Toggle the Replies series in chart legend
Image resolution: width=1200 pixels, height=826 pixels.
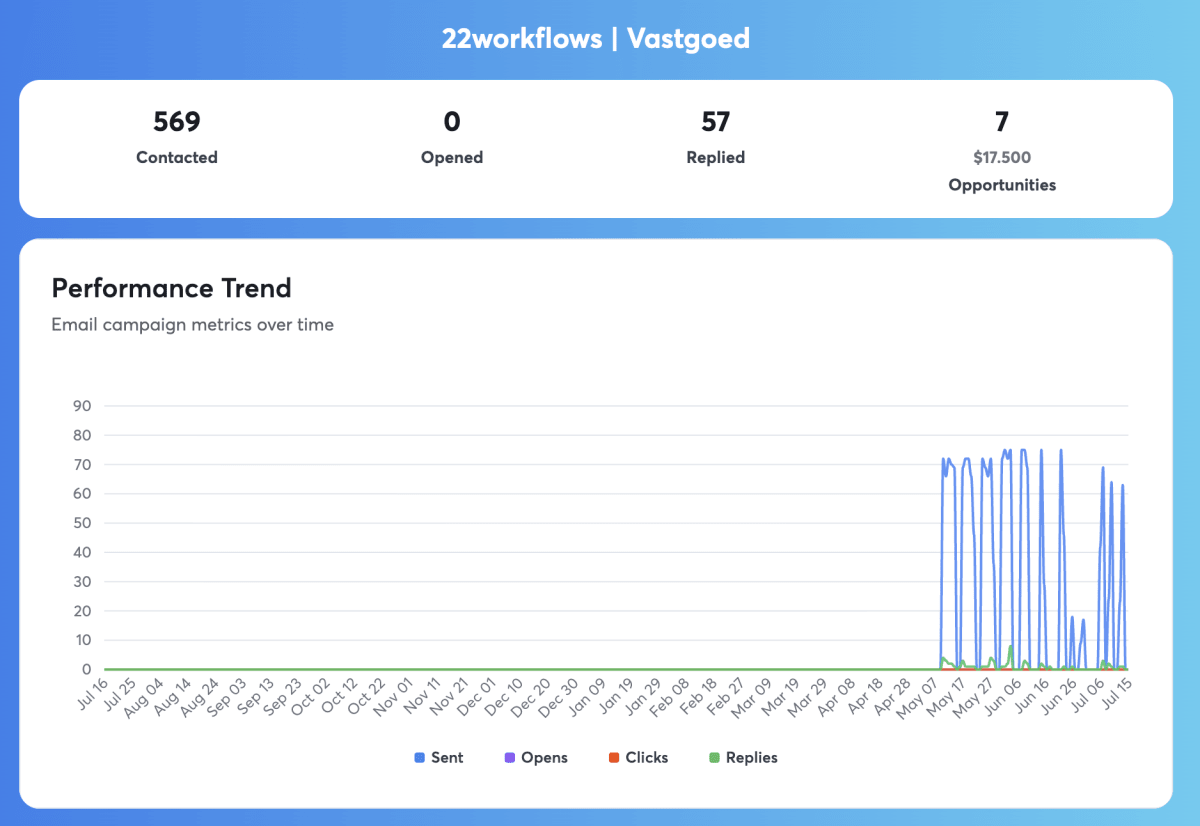pyautogui.click(x=743, y=758)
